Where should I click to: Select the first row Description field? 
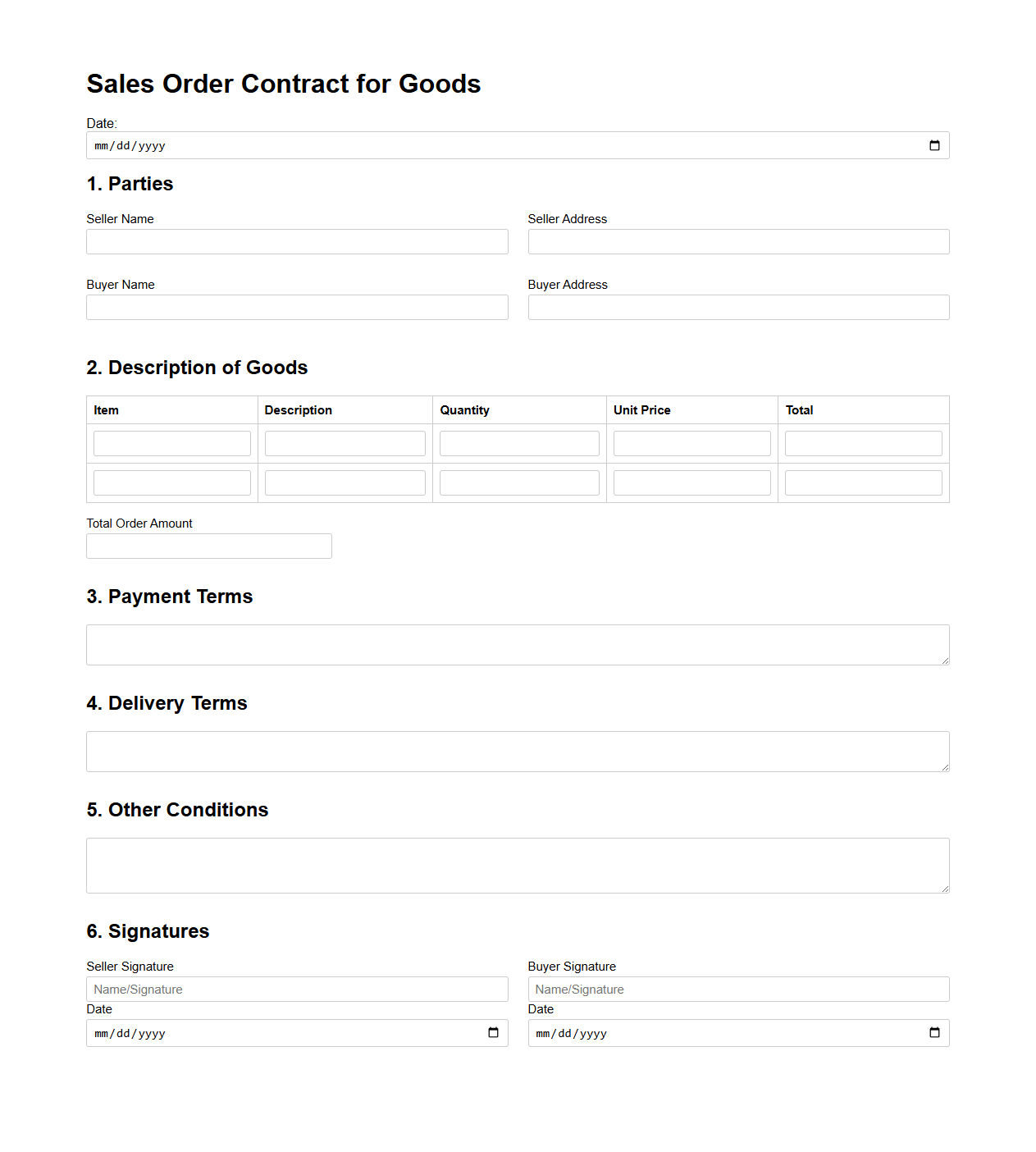point(345,442)
